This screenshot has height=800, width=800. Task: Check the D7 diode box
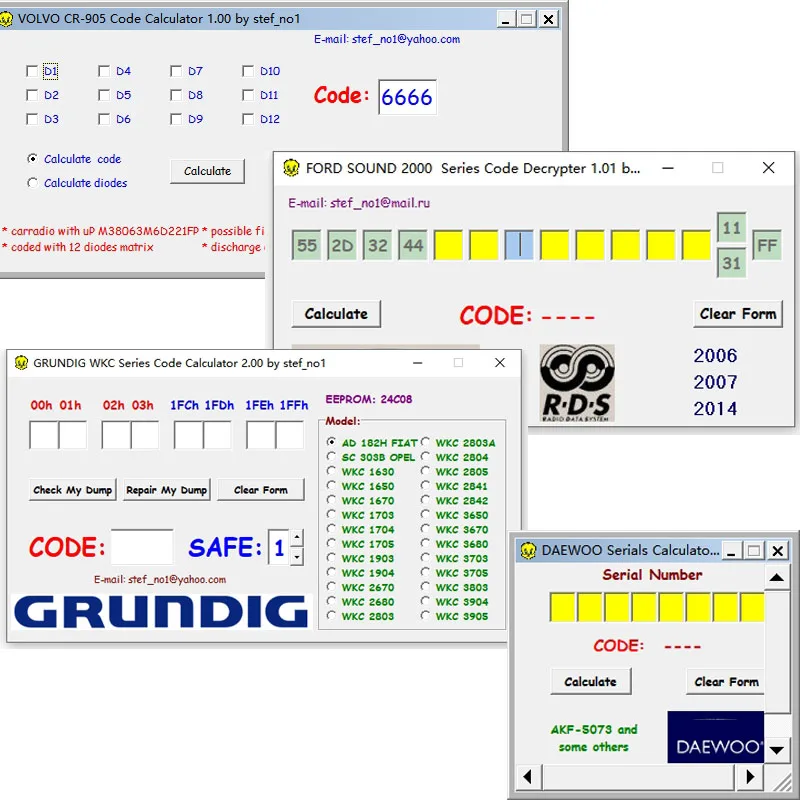tap(176, 71)
